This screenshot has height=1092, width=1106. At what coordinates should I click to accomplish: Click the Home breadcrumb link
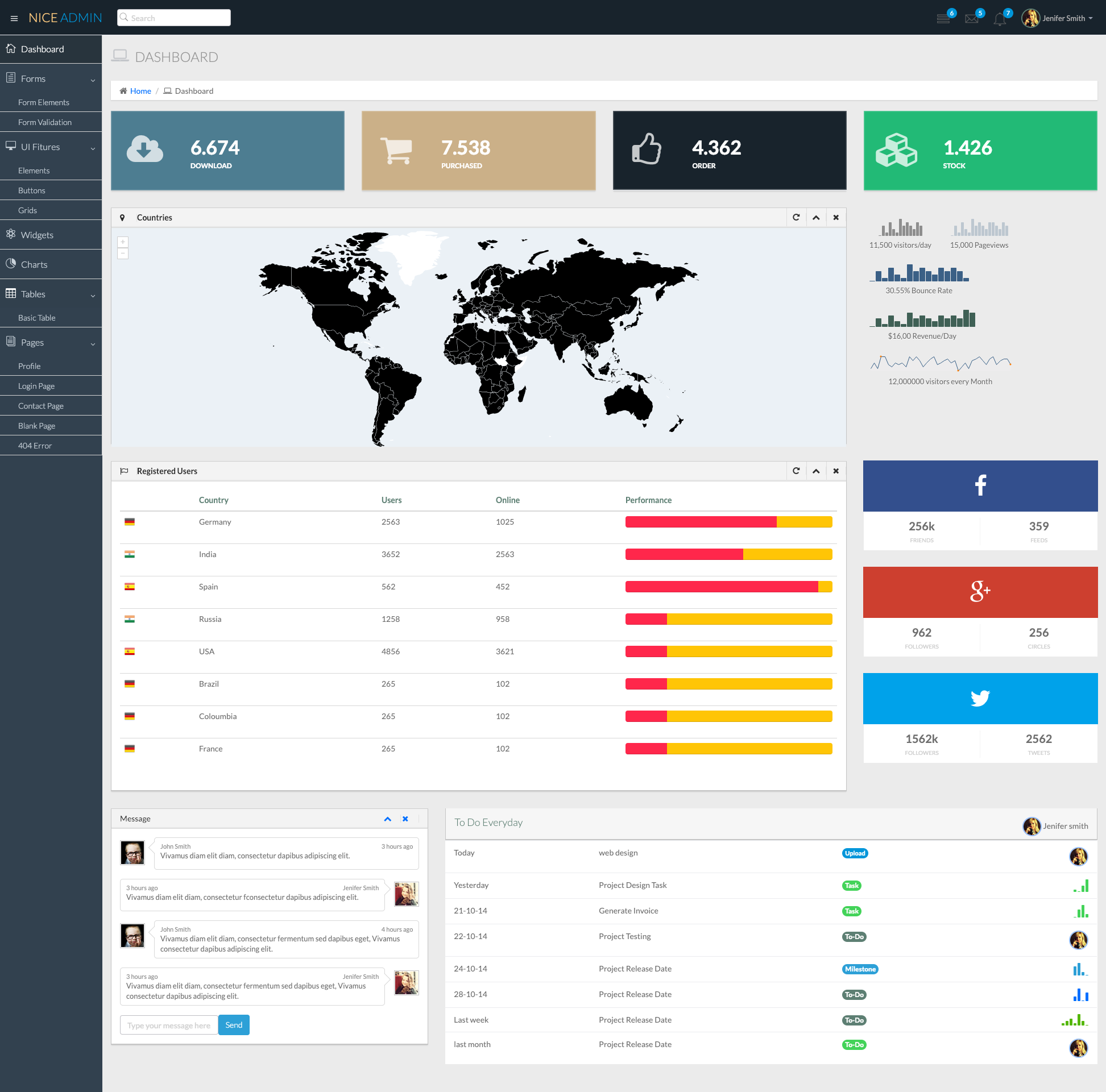pyautogui.click(x=140, y=91)
